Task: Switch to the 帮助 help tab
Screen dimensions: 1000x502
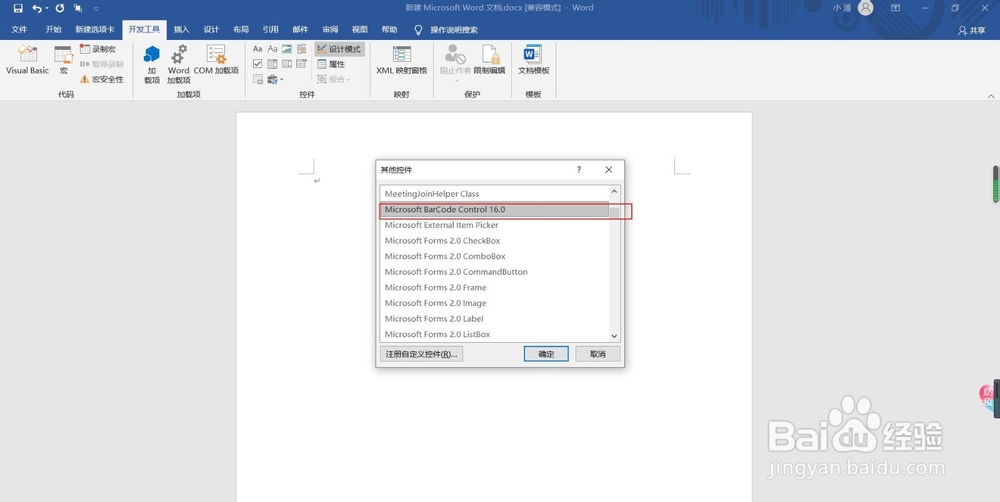Action: [389, 29]
